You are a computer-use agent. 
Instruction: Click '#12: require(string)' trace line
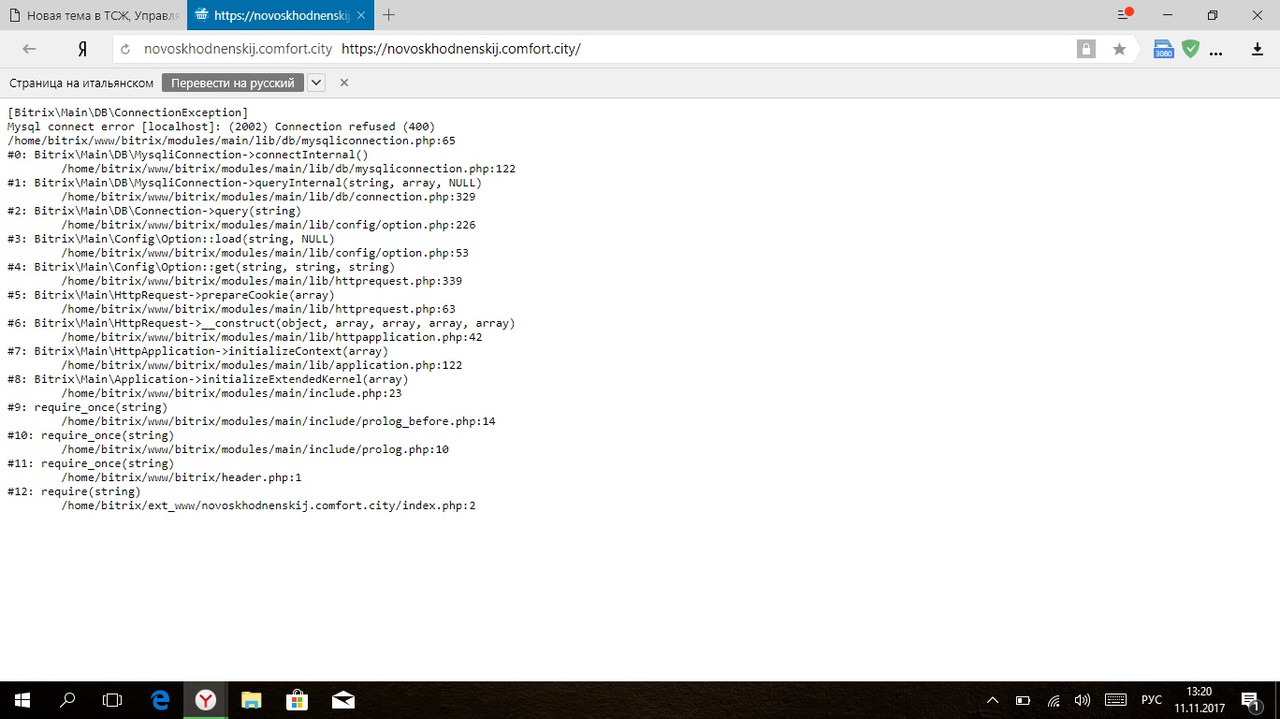pyautogui.click(x=74, y=491)
